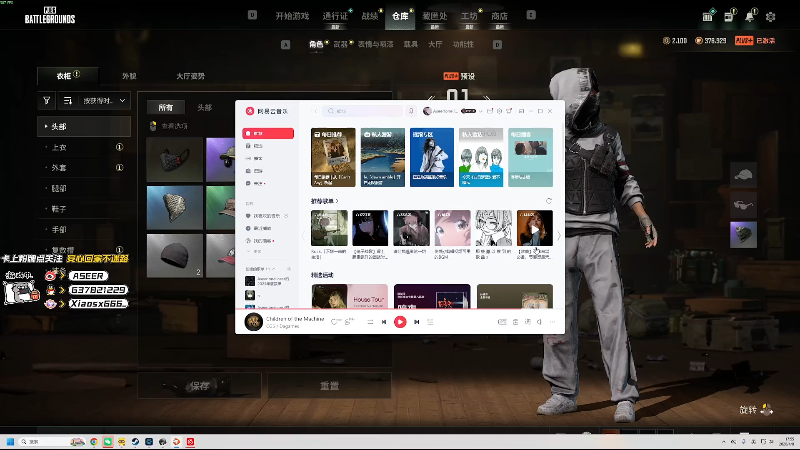Viewport: 800px width, 450px height.
Task: Click the NetEase Music mini-mode icon
Action: point(521,111)
